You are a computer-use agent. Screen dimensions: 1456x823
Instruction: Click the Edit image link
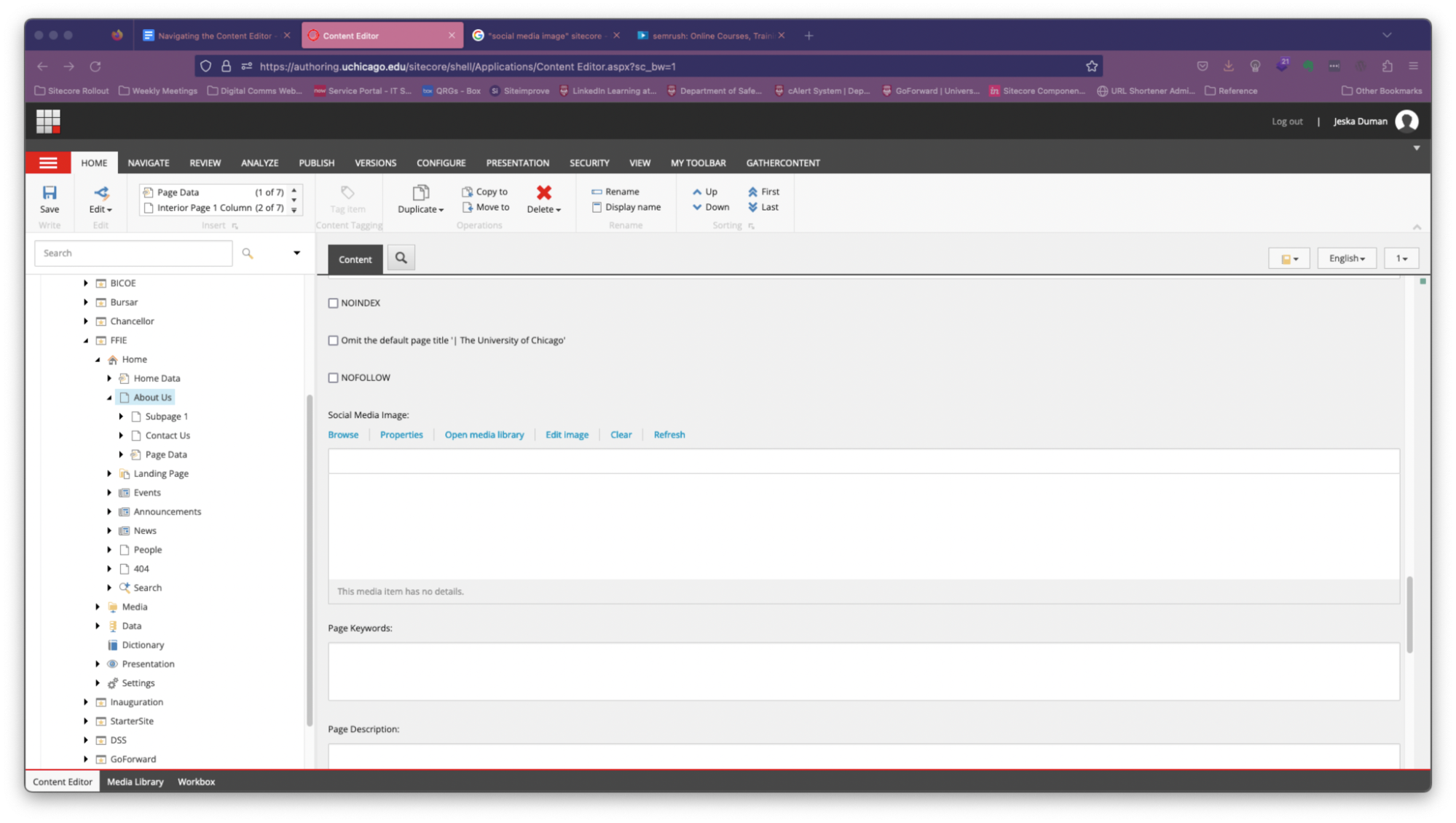(x=567, y=435)
